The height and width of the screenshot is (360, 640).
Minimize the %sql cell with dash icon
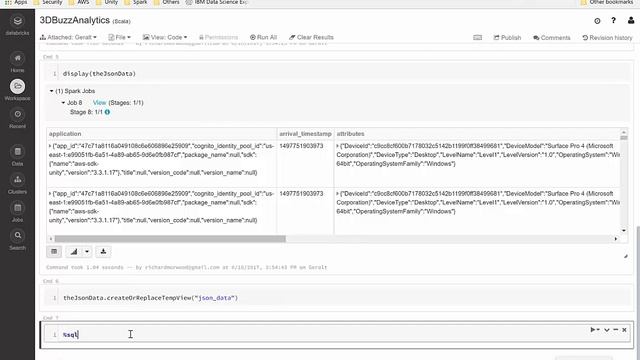tap(616, 329)
